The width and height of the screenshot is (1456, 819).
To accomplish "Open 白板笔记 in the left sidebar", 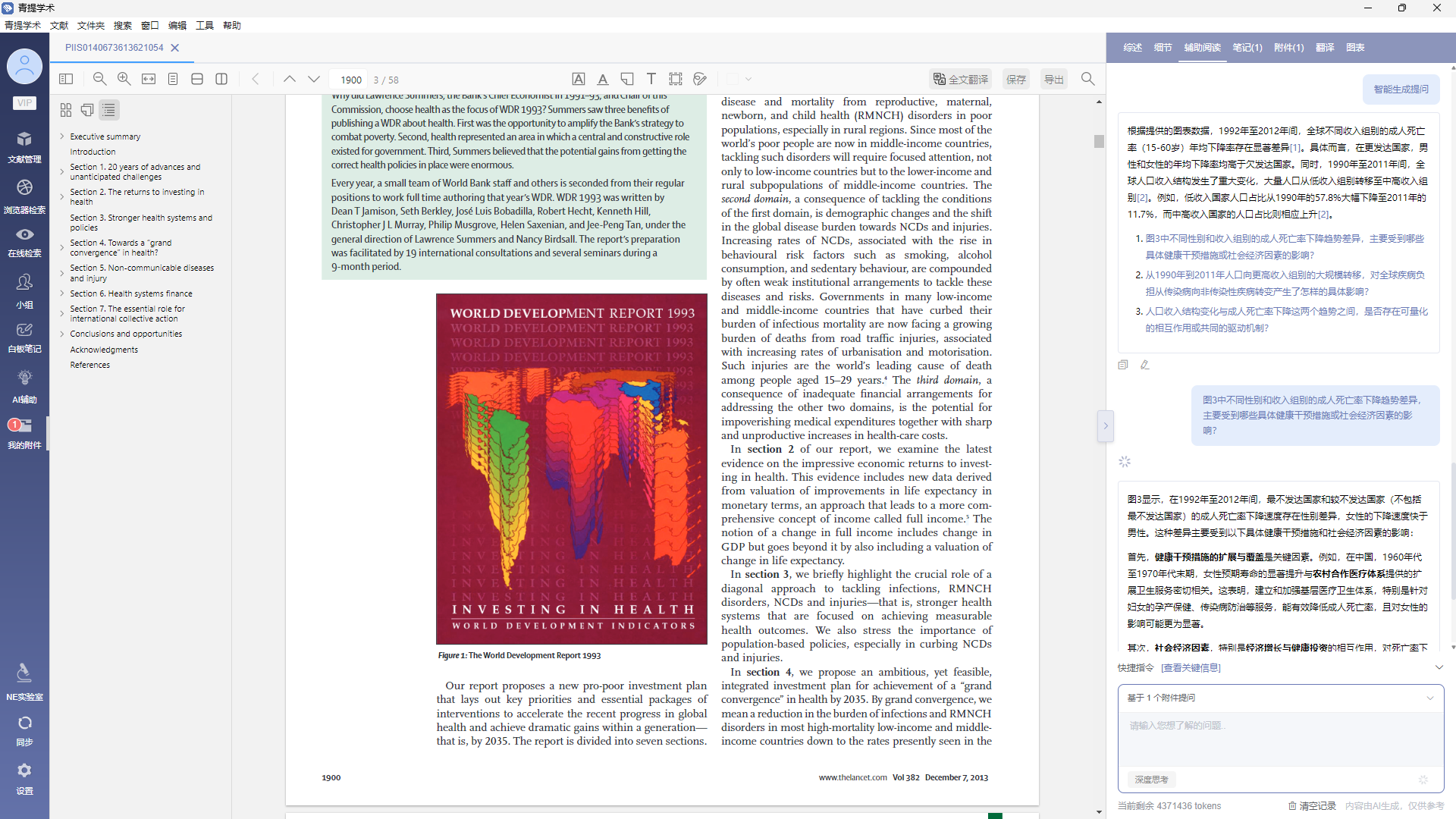I will click(x=24, y=337).
